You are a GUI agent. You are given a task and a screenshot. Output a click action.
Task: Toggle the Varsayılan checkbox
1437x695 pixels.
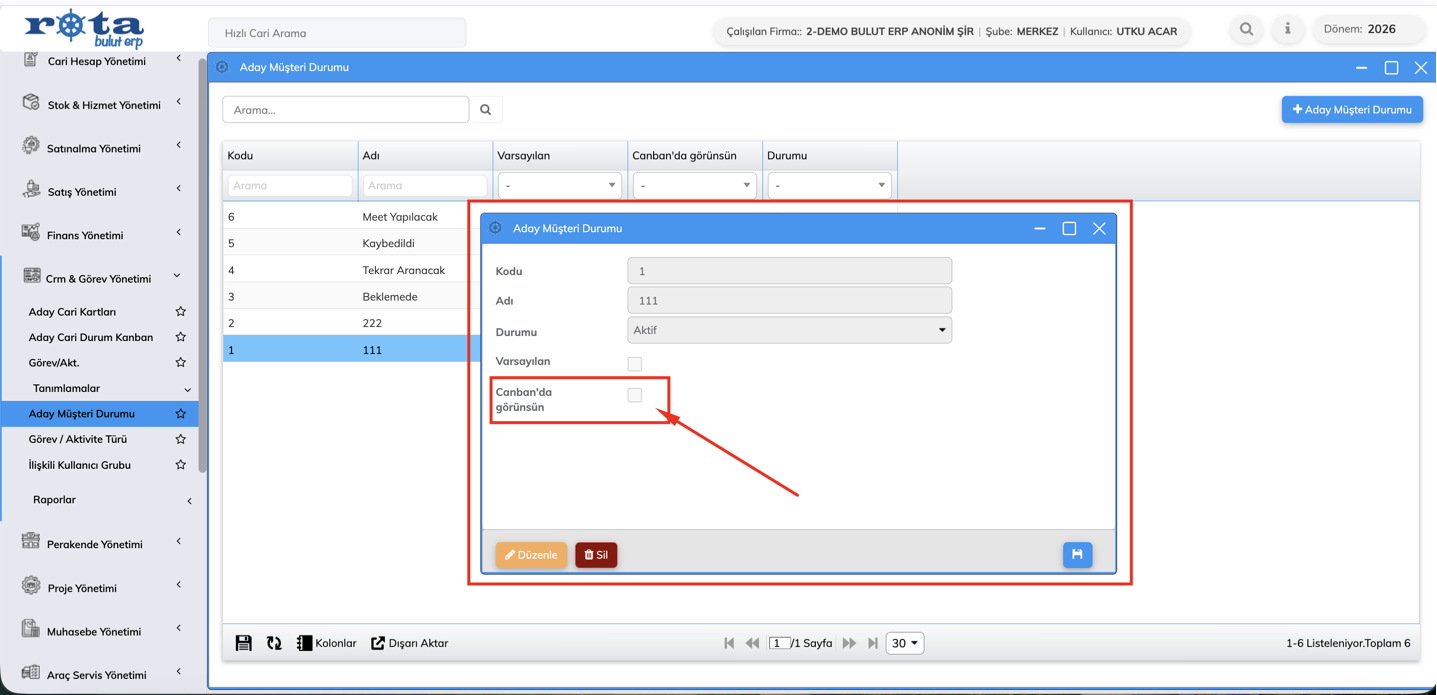pos(635,364)
